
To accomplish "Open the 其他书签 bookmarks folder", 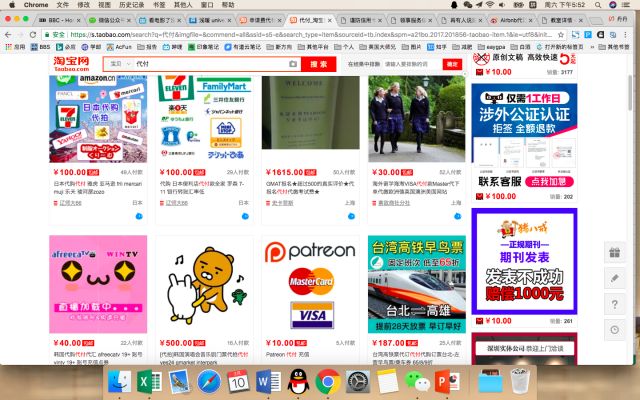I will 613,47.
